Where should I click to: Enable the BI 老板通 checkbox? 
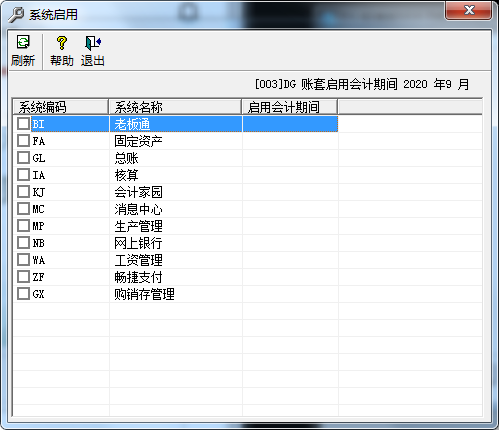(x=23, y=124)
